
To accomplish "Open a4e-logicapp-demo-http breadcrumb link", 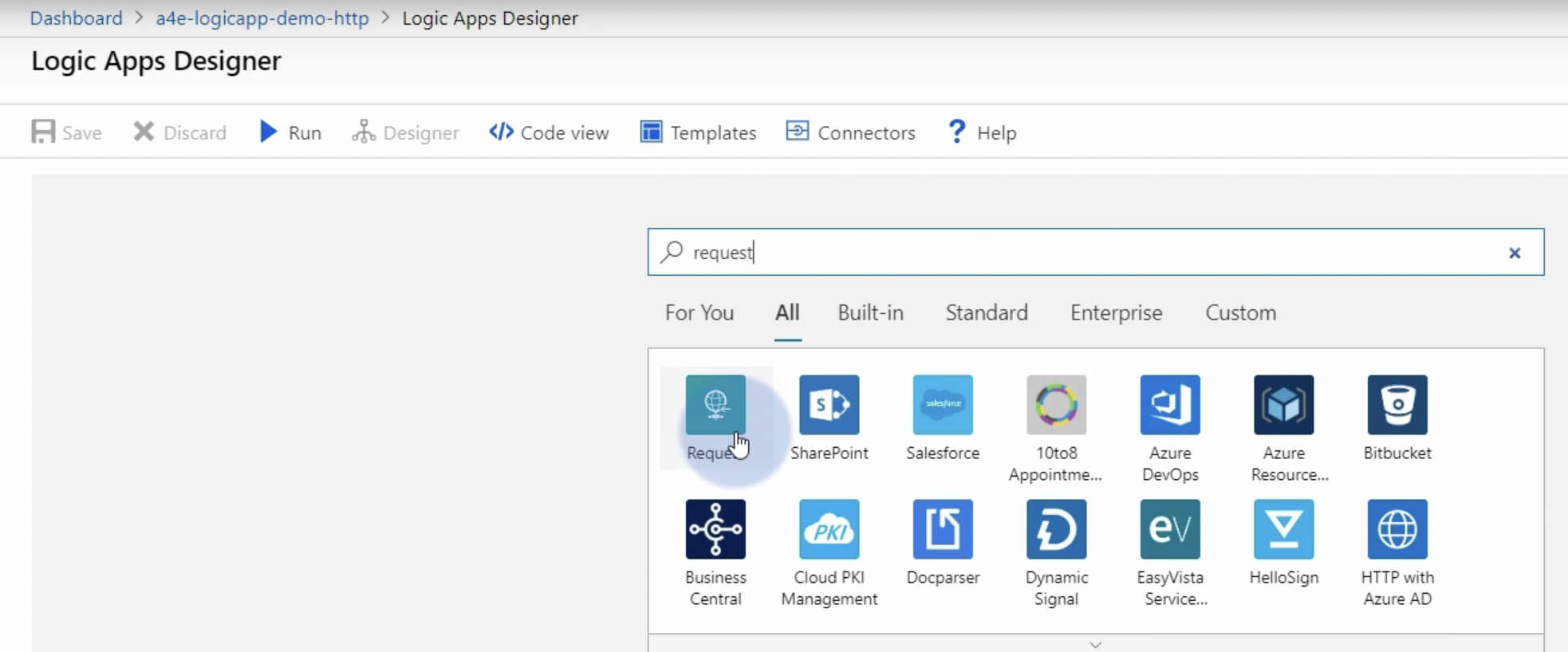I will click(262, 18).
